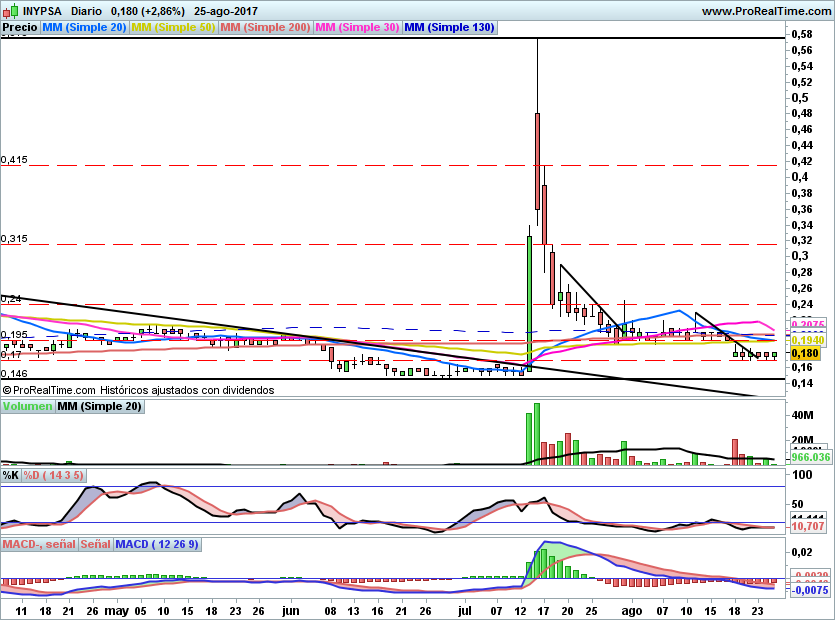The width and height of the screenshot is (835, 620).
Task: Open the Volumen indicator label
Action: pos(27,406)
